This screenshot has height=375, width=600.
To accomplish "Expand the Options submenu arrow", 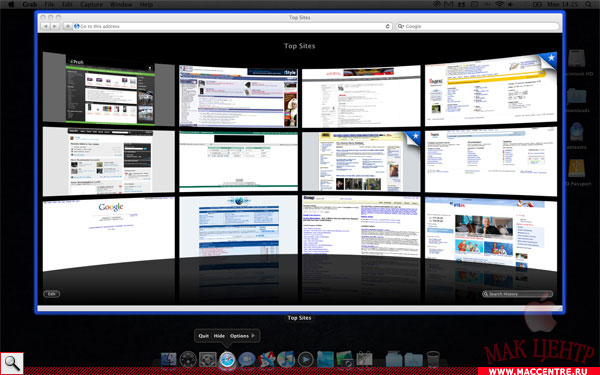I will [x=253, y=336].
